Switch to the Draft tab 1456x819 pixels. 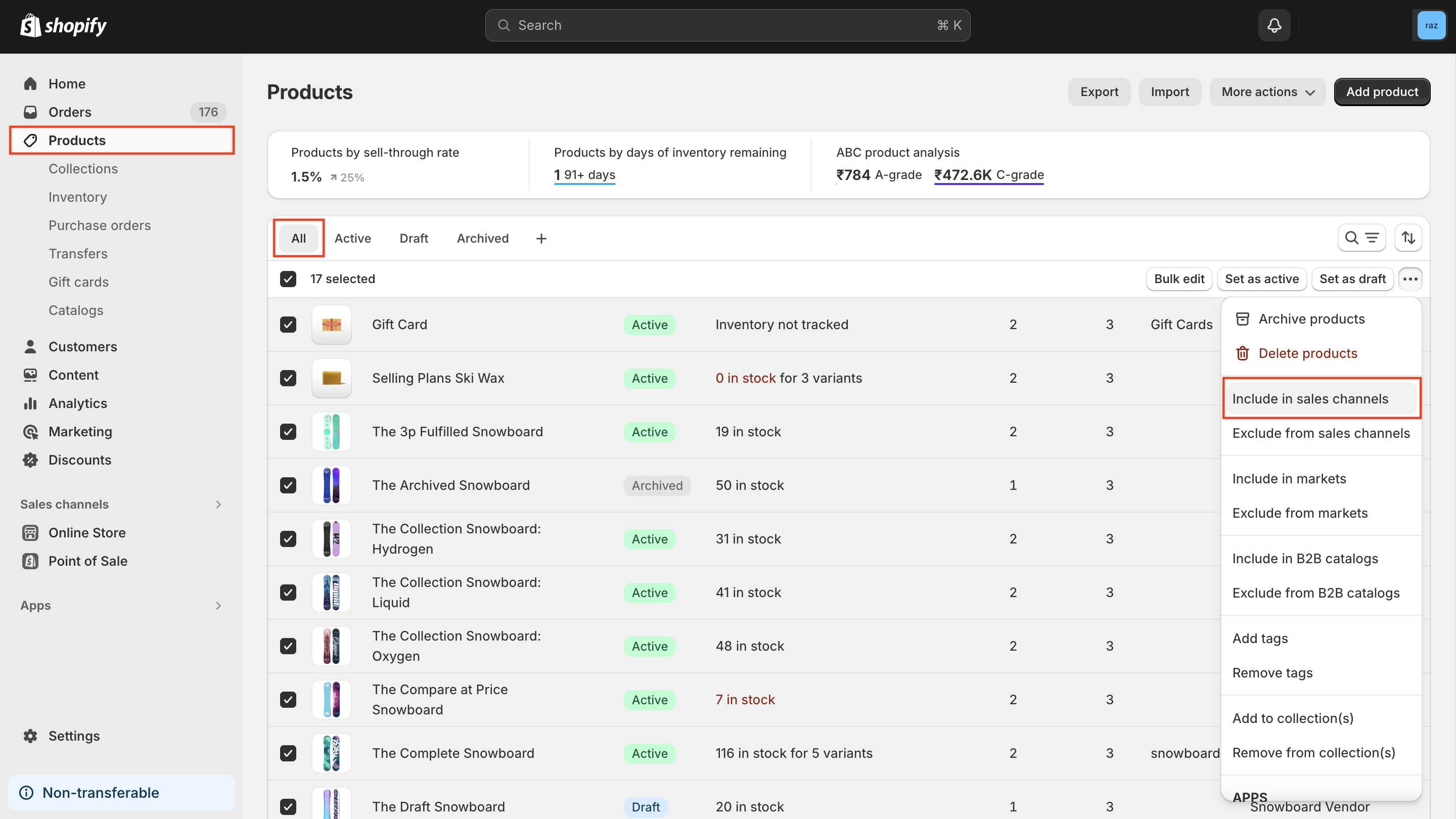414,238
